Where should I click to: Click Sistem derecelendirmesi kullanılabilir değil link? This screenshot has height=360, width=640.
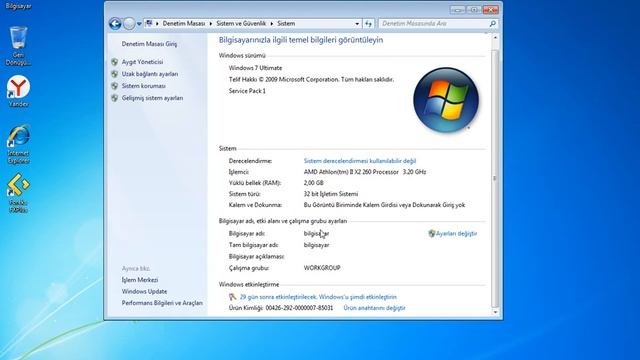point(360,161)
